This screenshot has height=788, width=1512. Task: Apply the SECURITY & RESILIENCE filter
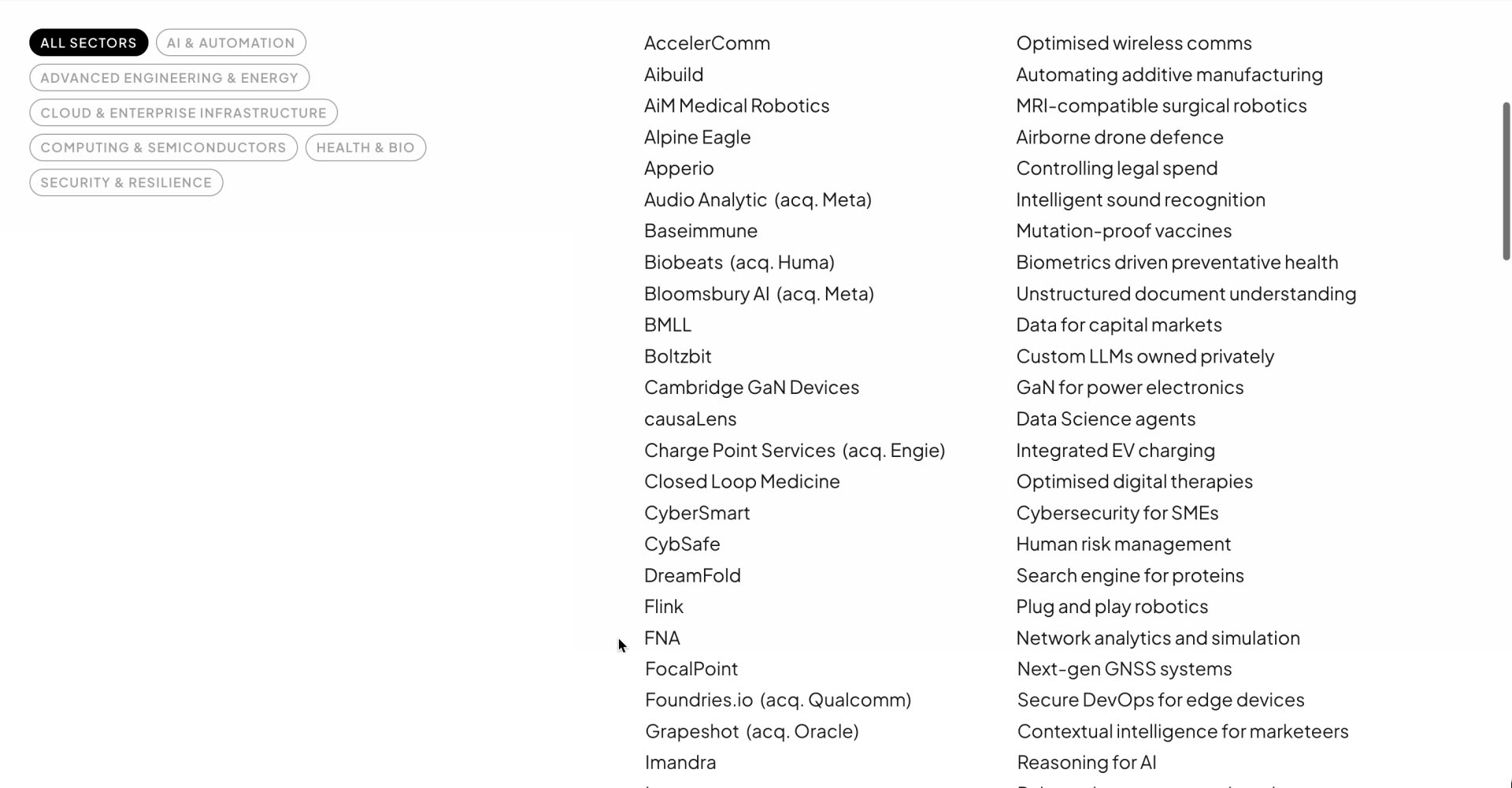click(x=125, y=182)
